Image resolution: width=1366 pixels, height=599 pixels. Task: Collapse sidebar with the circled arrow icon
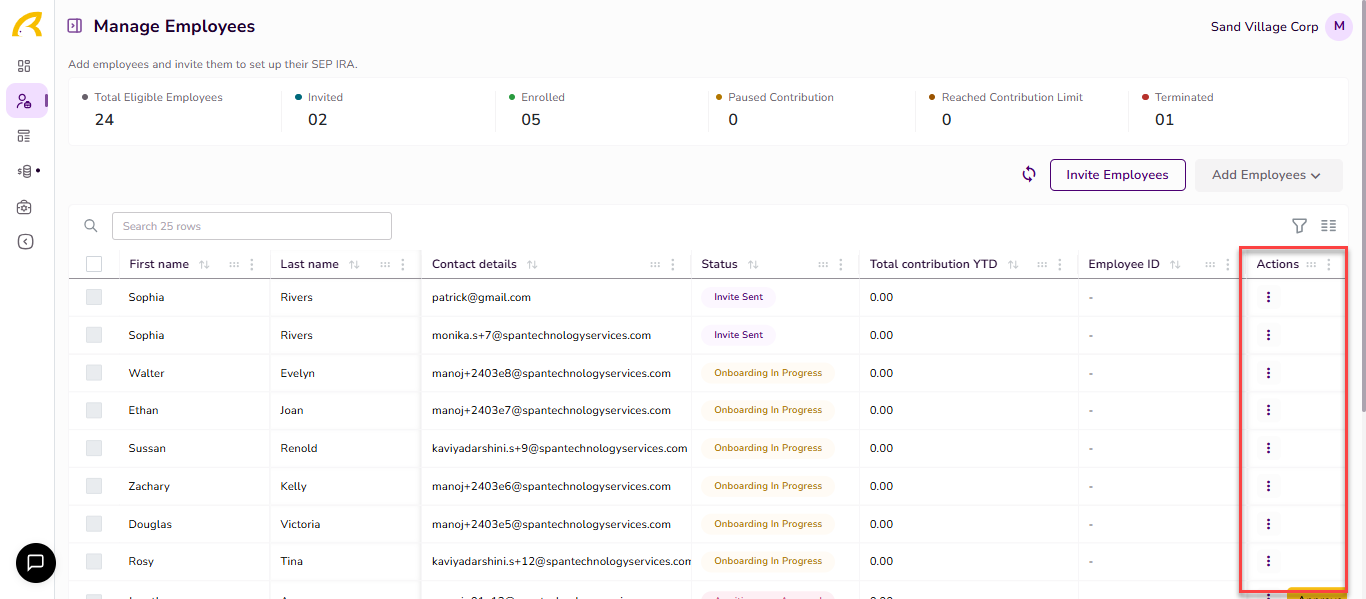26,241
